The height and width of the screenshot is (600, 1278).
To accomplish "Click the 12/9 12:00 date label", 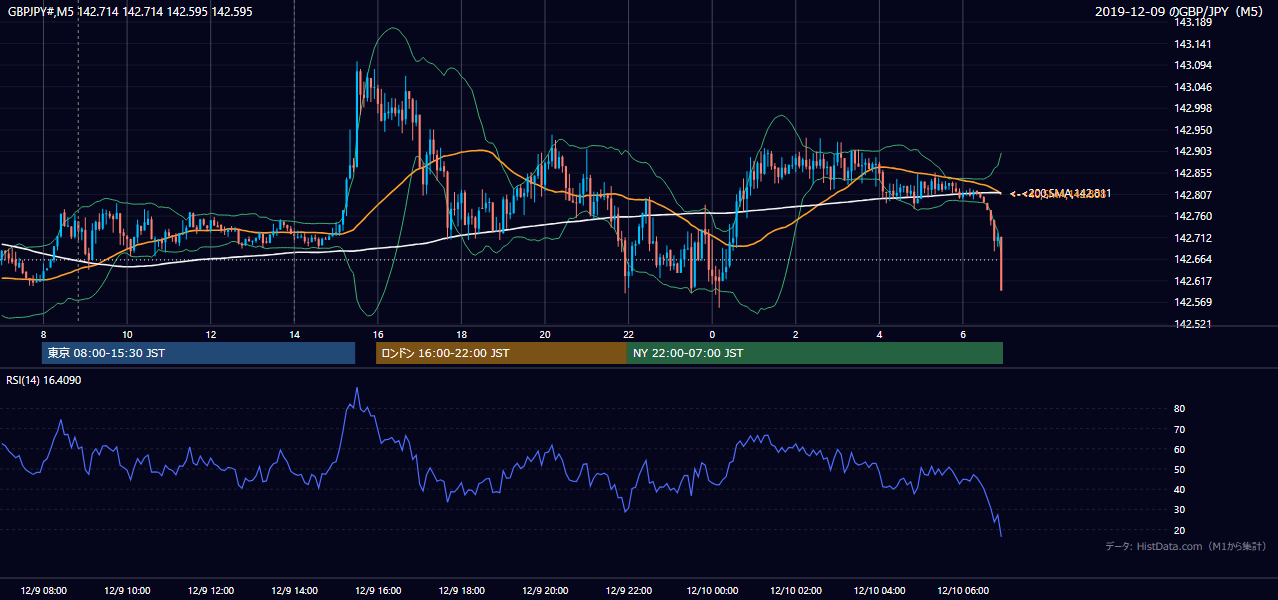I will point(211,590).
